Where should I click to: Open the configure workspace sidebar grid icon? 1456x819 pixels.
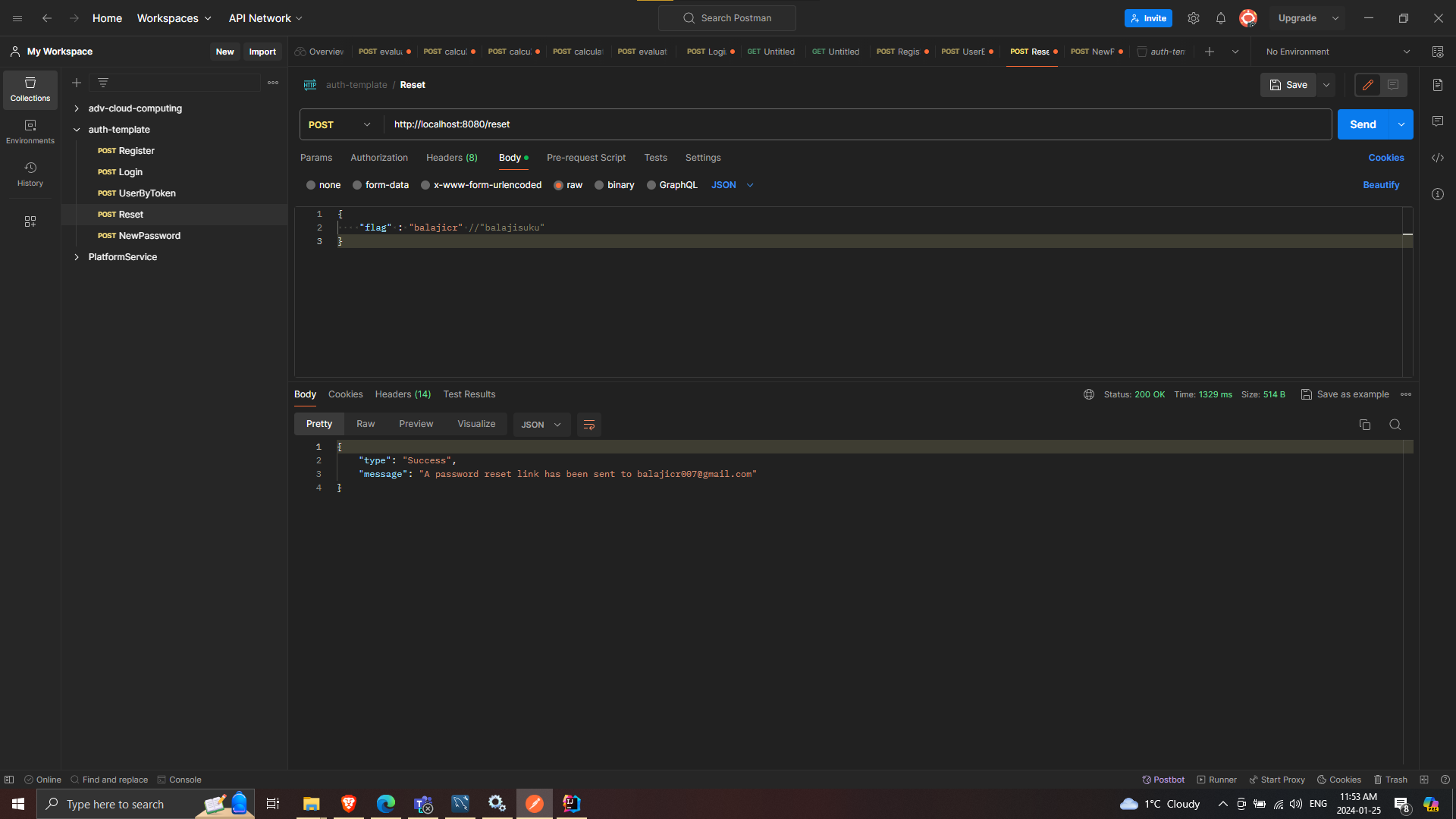click(30, 221)
